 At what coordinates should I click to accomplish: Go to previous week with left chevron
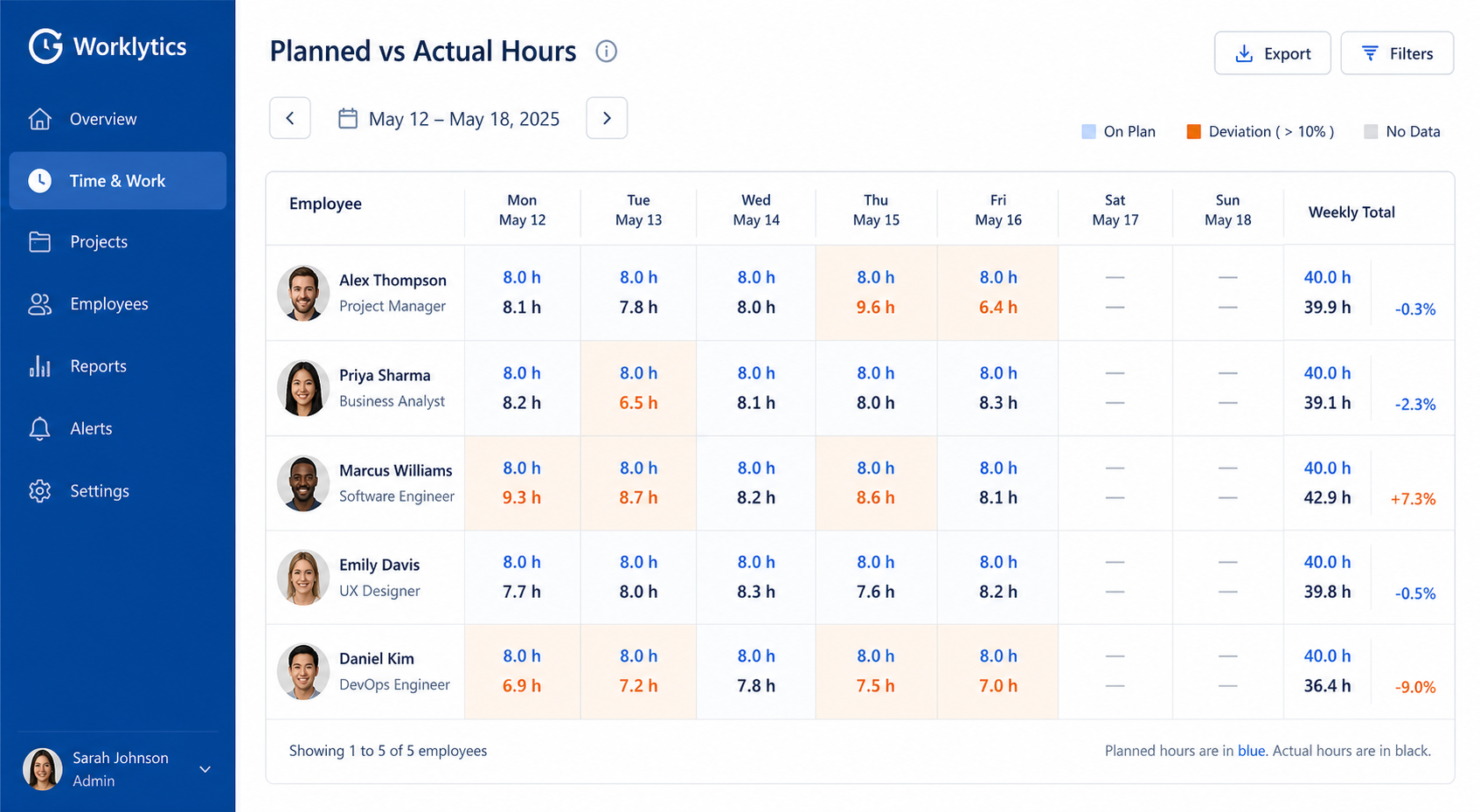[x=290, y=118]
